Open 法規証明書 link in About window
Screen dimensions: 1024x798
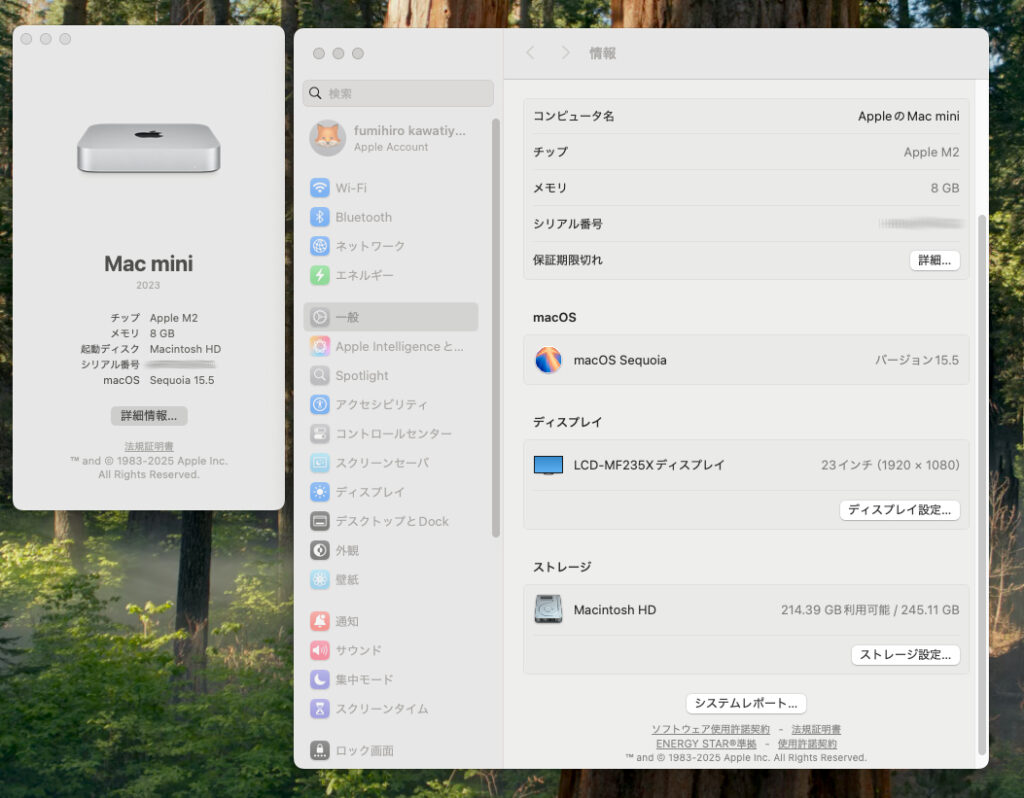149,447
